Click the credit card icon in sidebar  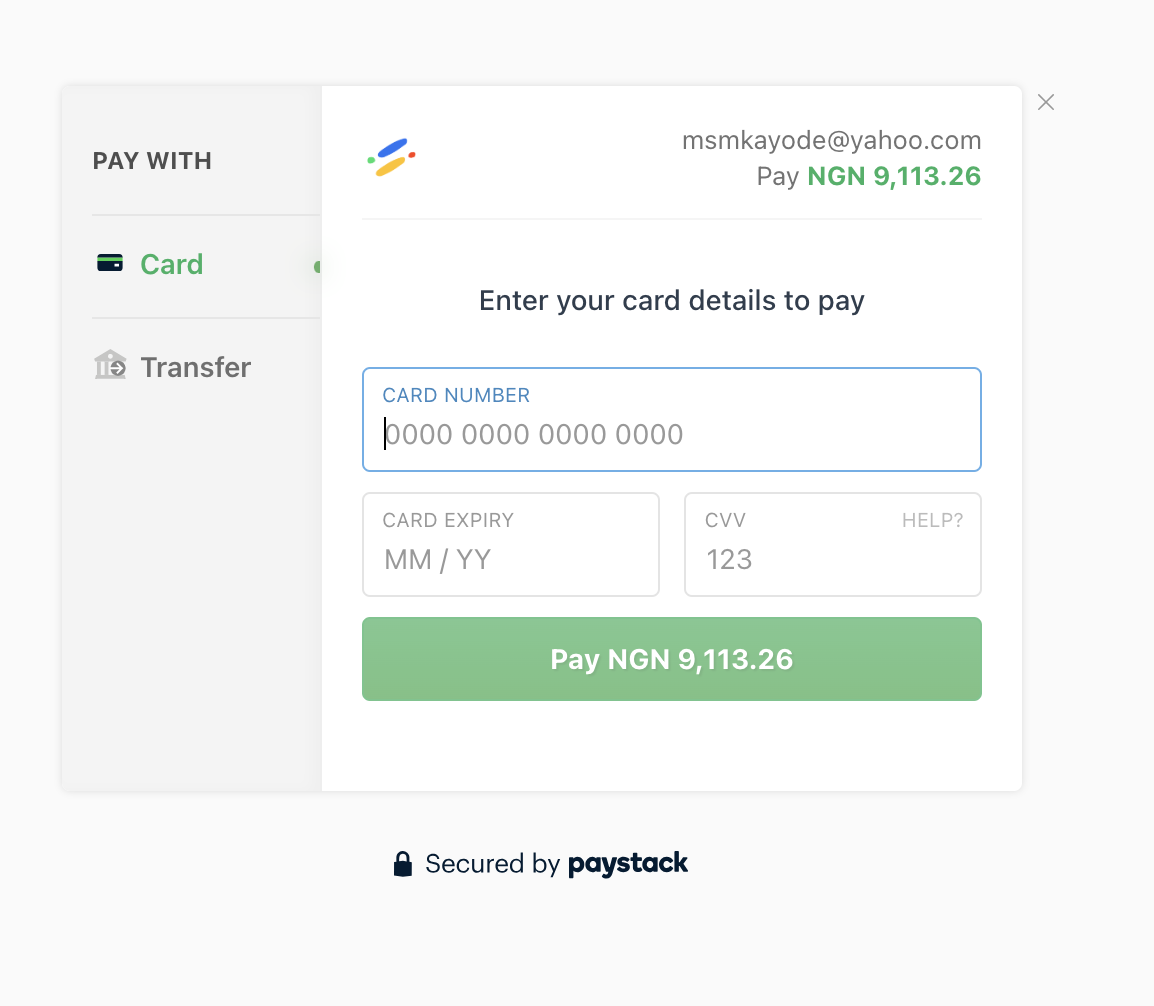(110, 263)
